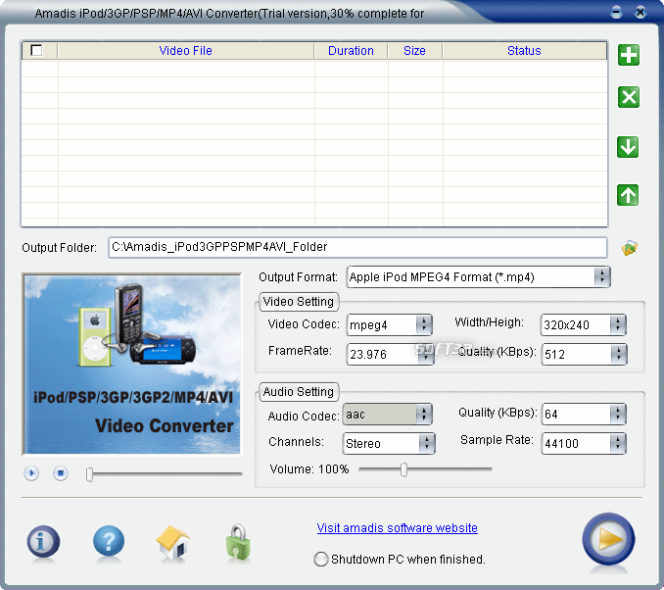Click into the Output Folder path field
The image size is (664, 590).
pos(358,247)
